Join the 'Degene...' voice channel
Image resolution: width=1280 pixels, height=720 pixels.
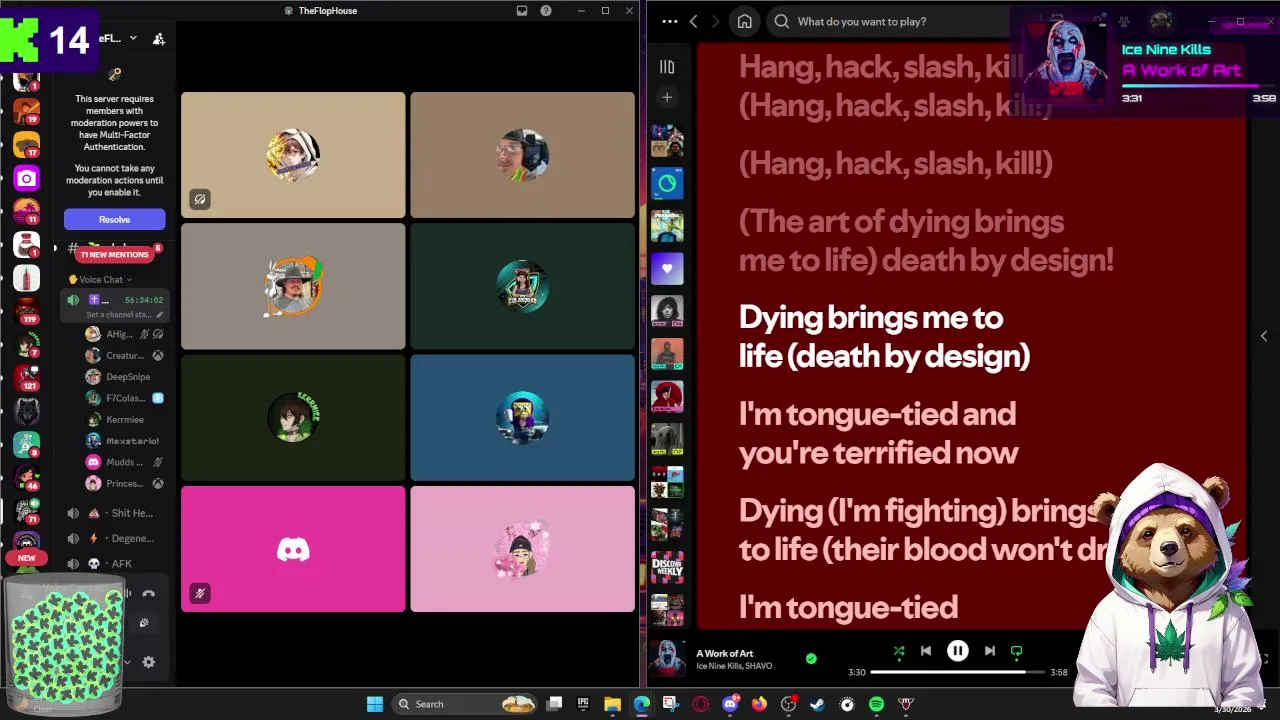pyautogui.click(x=117, y=538)
